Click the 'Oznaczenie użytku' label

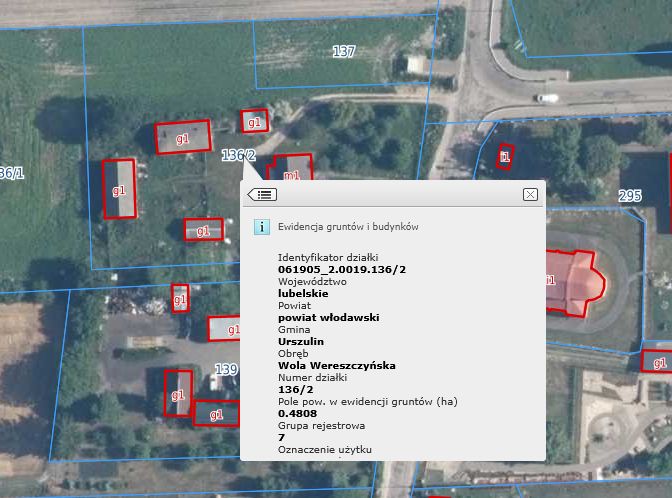(x=324, y=450)
